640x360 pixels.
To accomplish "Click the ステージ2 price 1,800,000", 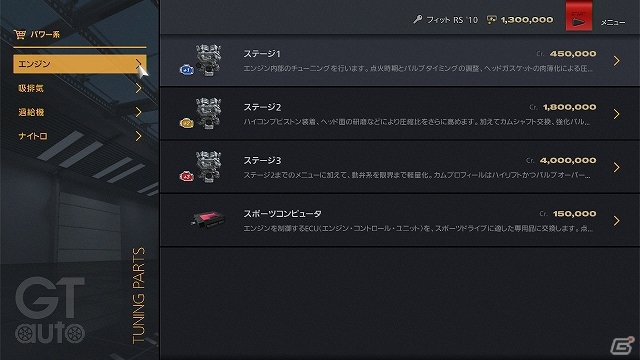I will [569, 107].
